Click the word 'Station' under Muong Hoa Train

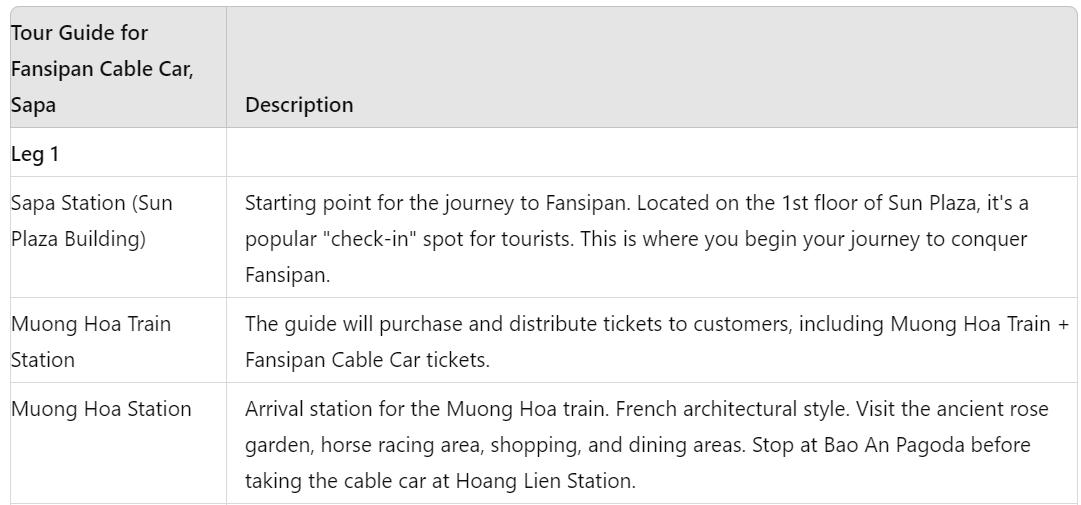point(43,360)
